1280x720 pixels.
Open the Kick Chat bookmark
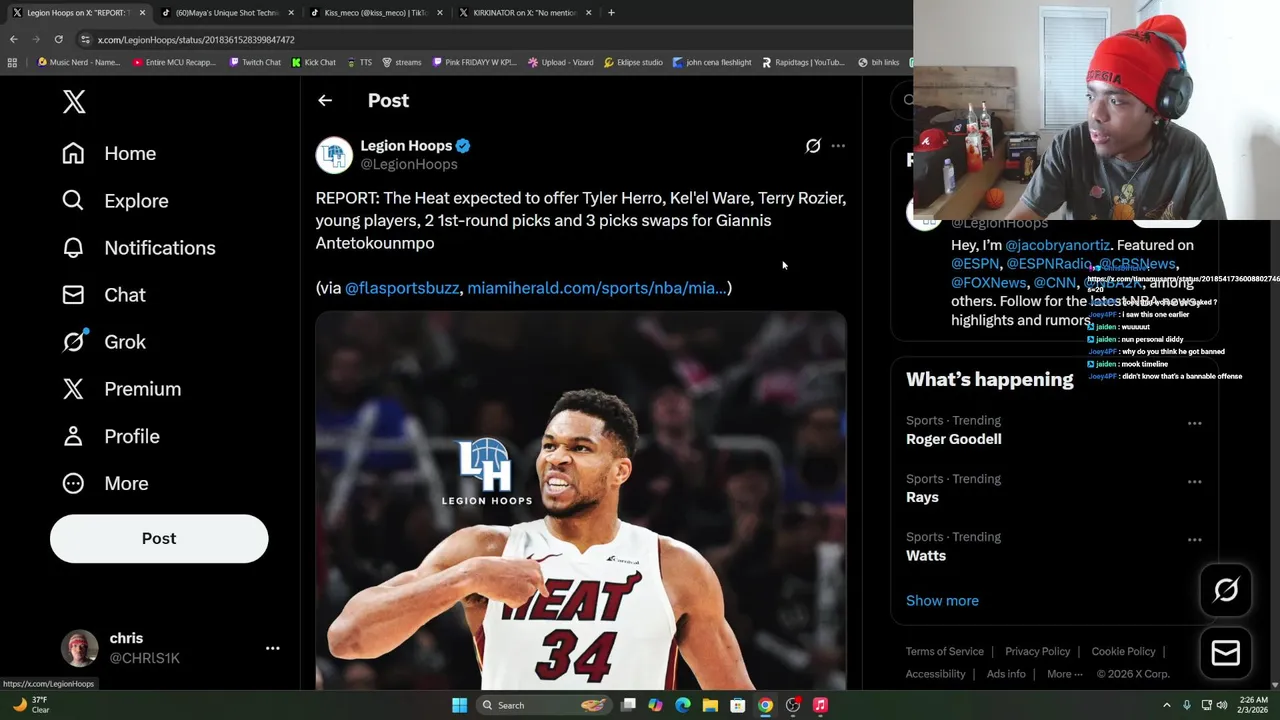pos(314,62)
